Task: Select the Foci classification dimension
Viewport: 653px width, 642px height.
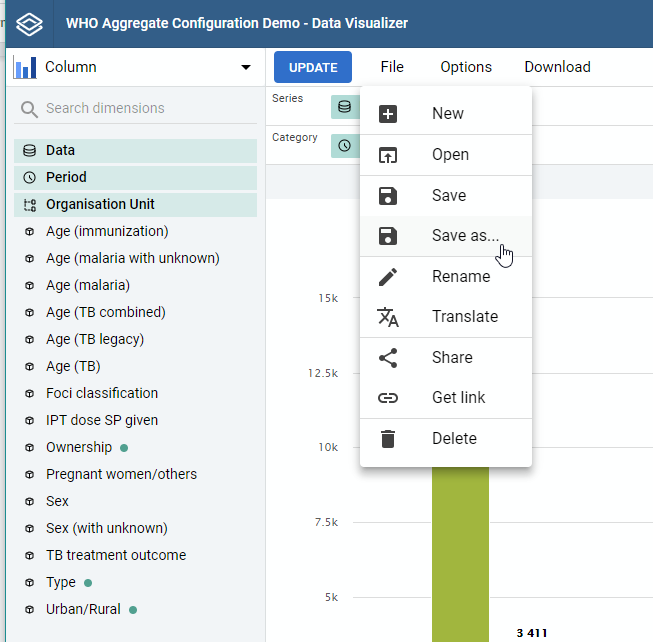Action: tap(135, 393)
